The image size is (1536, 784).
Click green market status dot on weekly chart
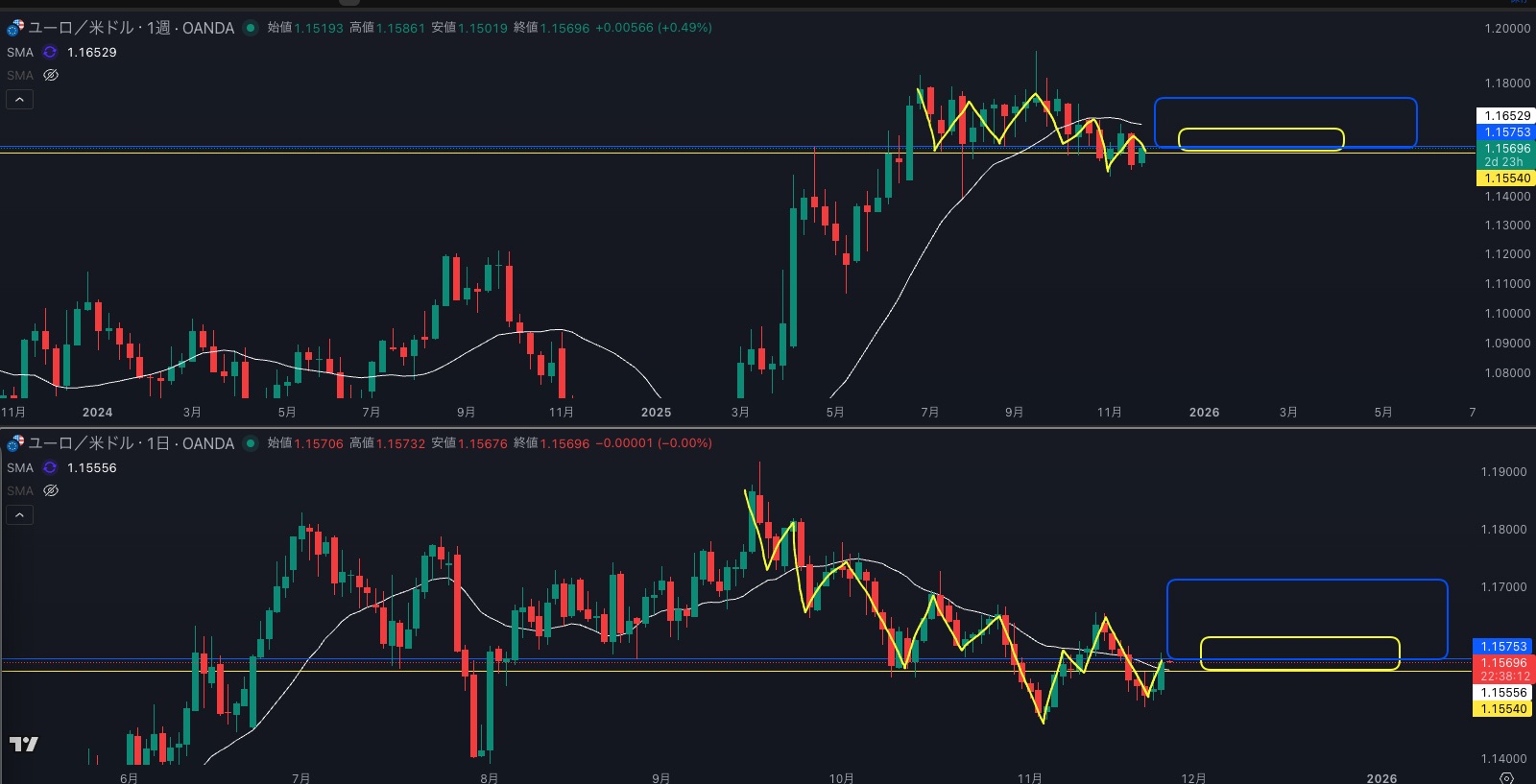click(251, 28)
